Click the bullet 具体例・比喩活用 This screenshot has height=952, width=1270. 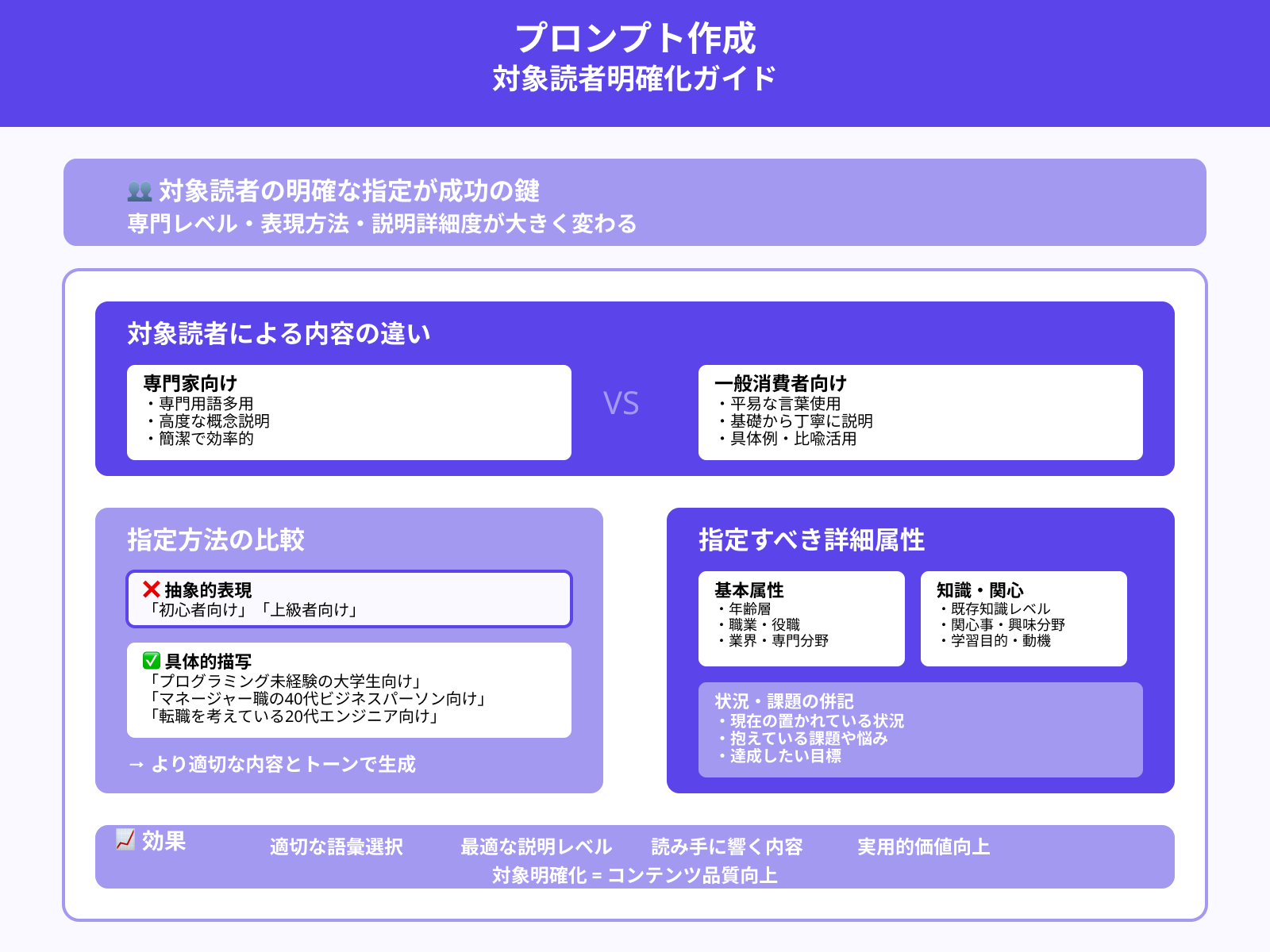[x=786, y=439]
